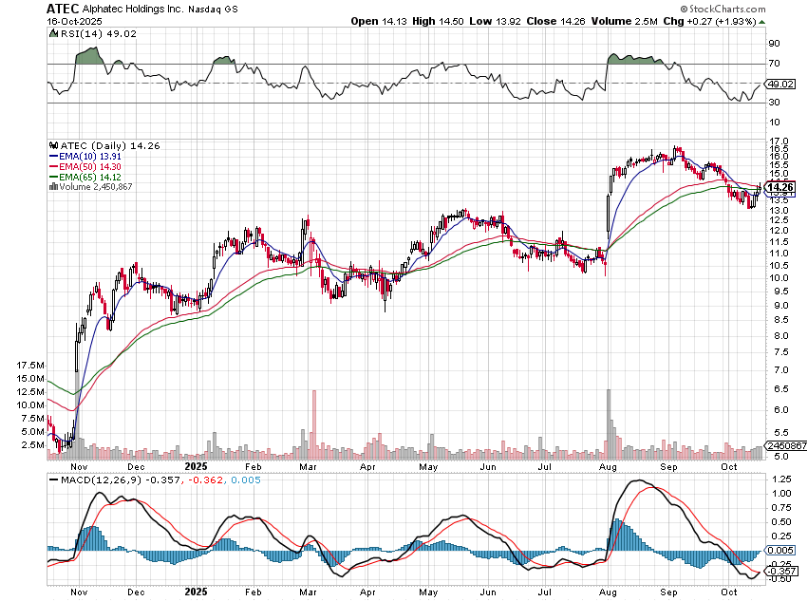Click the 70 overbought level on the RSI axis
The width and height of the screenshot is (807, 601).
click(774, 63)
